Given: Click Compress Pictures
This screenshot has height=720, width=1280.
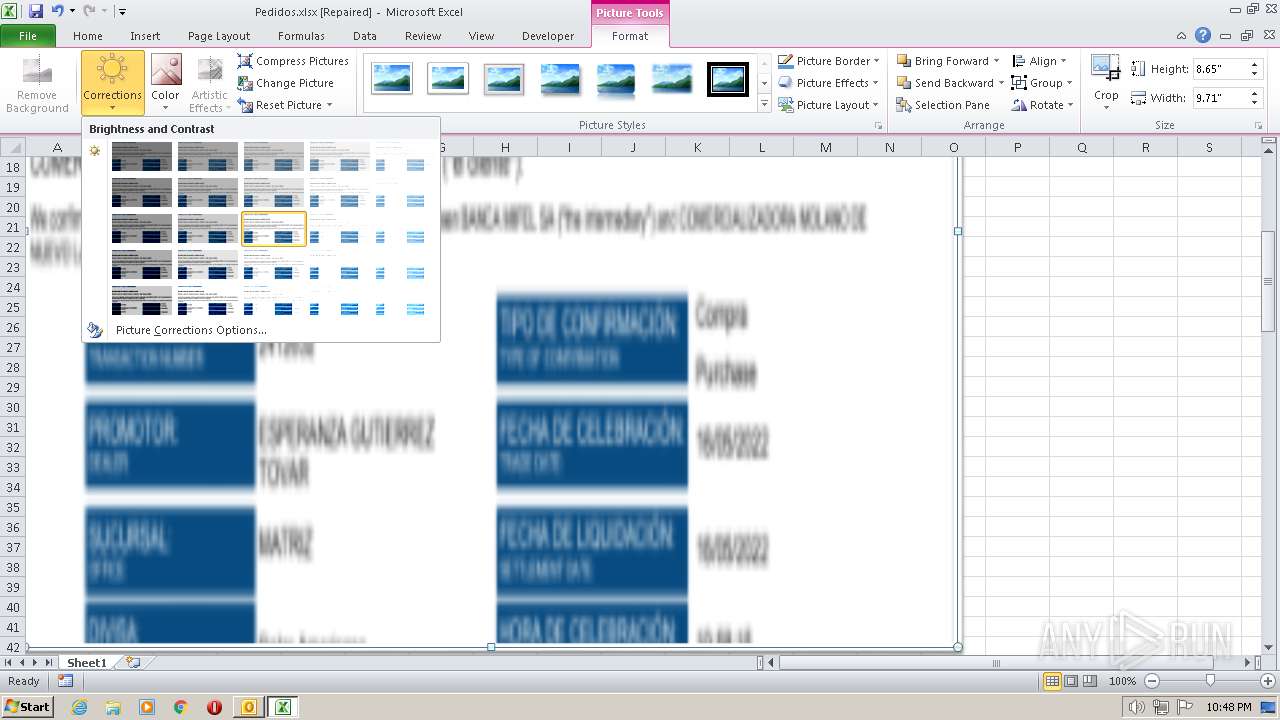Looking at the screenshot, I should 293,61.
